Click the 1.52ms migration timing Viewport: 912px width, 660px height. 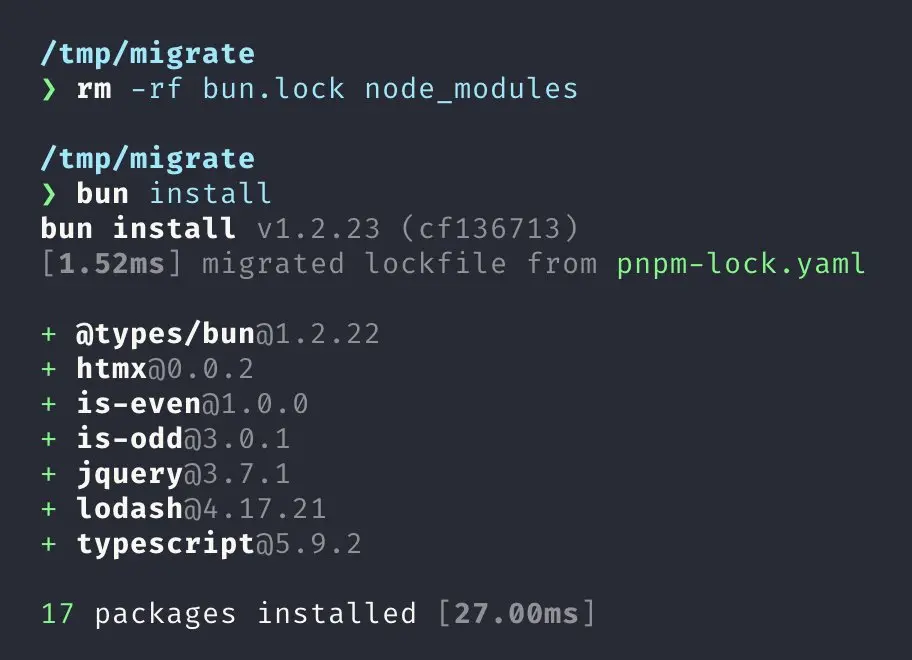tap(112, 264)
